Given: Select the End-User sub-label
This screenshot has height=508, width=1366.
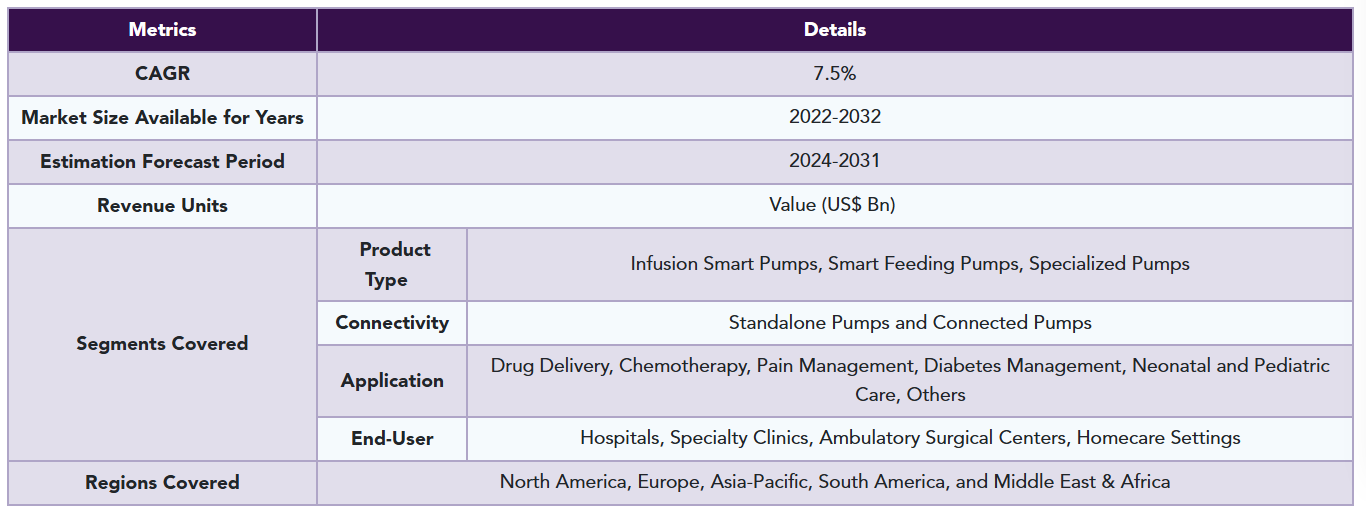Looking at the screenshot, I should click(x=392, y=439).
